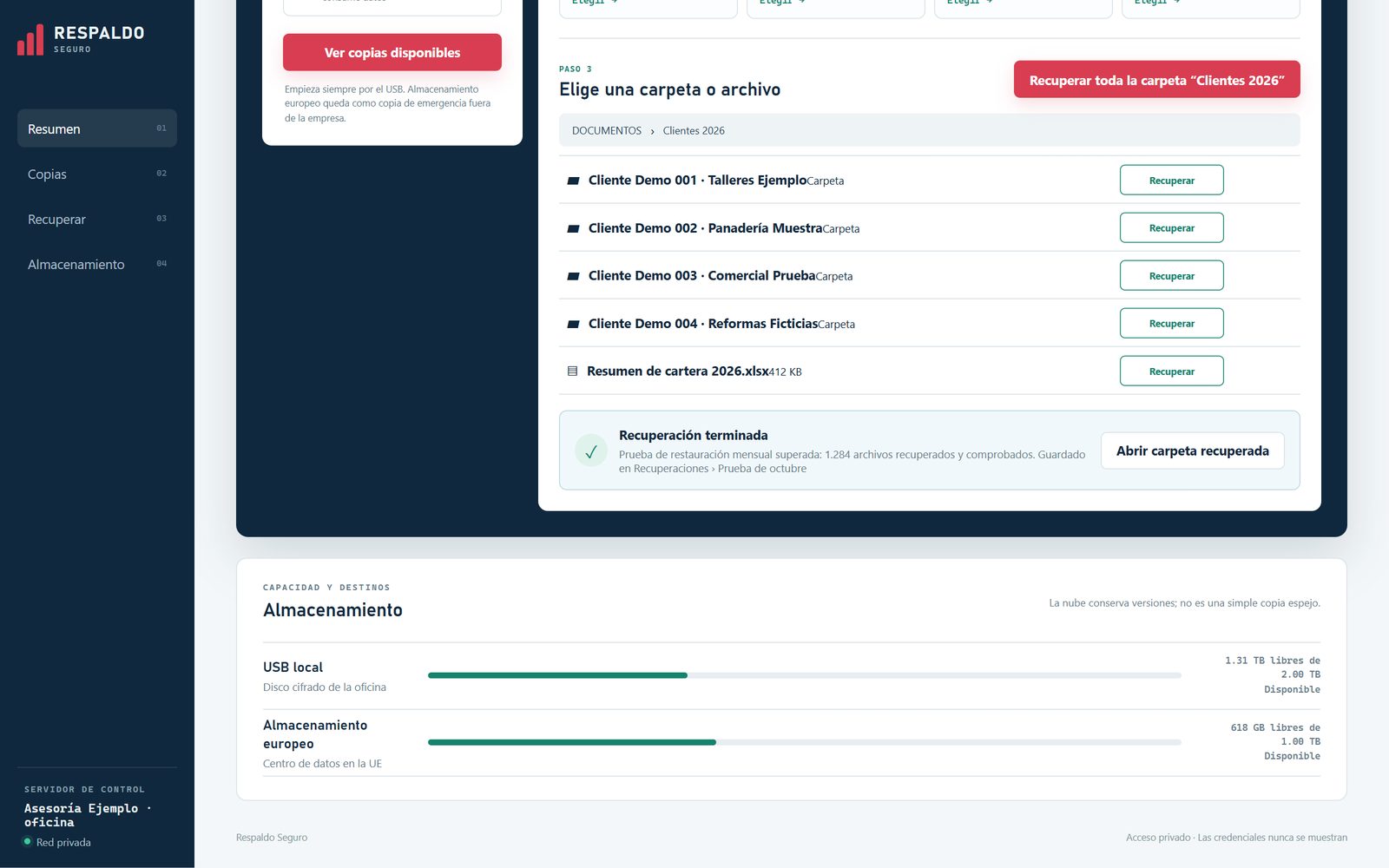
Task: Click the "Elige una carpeta o archivo" heading
Action: (x=670, y=89)
